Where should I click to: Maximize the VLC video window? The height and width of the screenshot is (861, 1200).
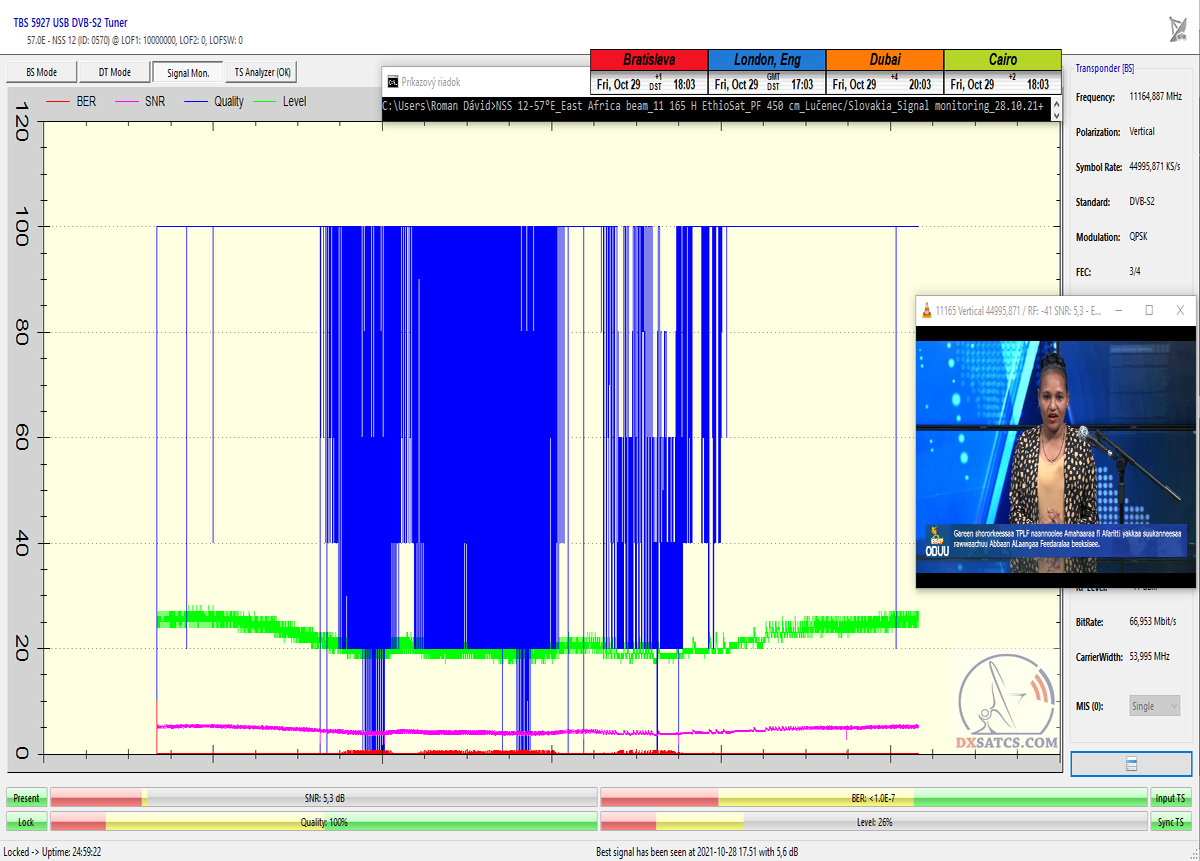point(1149,311)
